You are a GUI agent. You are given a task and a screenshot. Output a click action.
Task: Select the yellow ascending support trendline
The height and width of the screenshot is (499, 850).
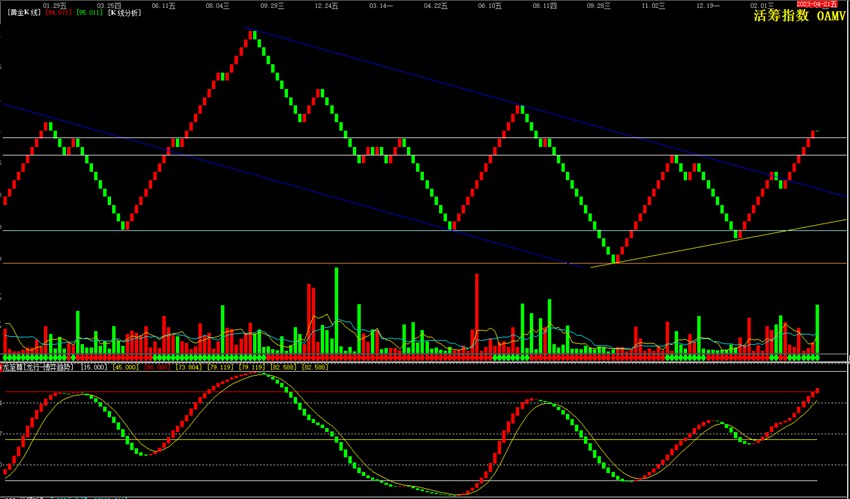(718, 243)
